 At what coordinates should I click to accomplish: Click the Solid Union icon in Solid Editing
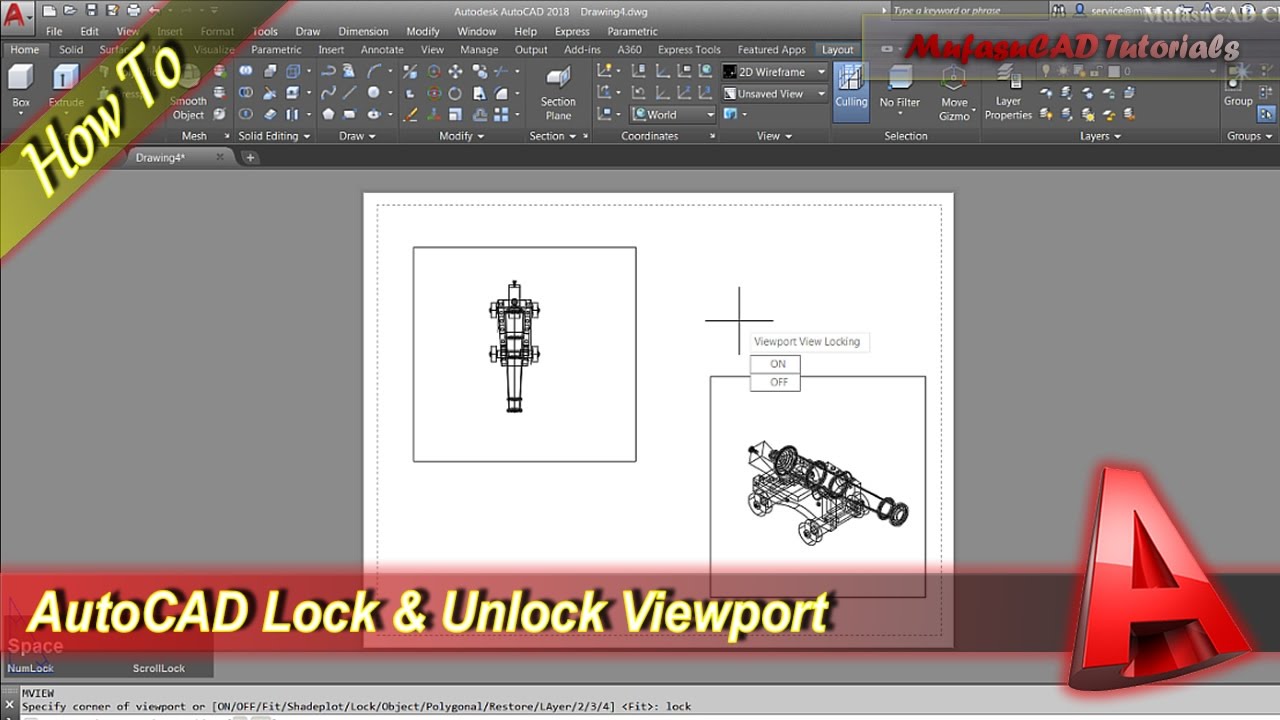[x=246, y=72]
